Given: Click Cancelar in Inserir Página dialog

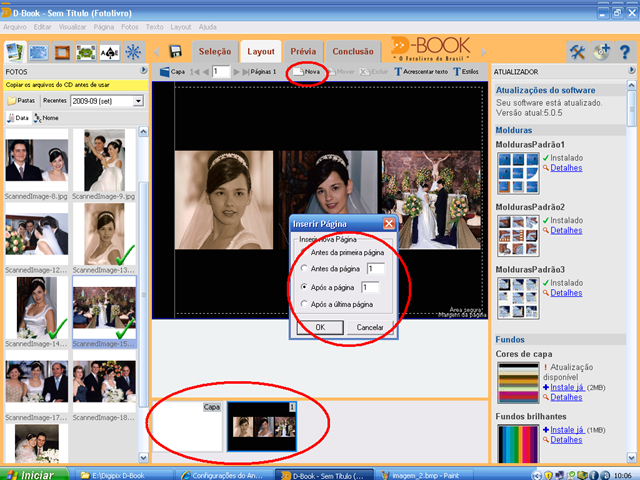Looking at the screenshot, I should point(370,327).
